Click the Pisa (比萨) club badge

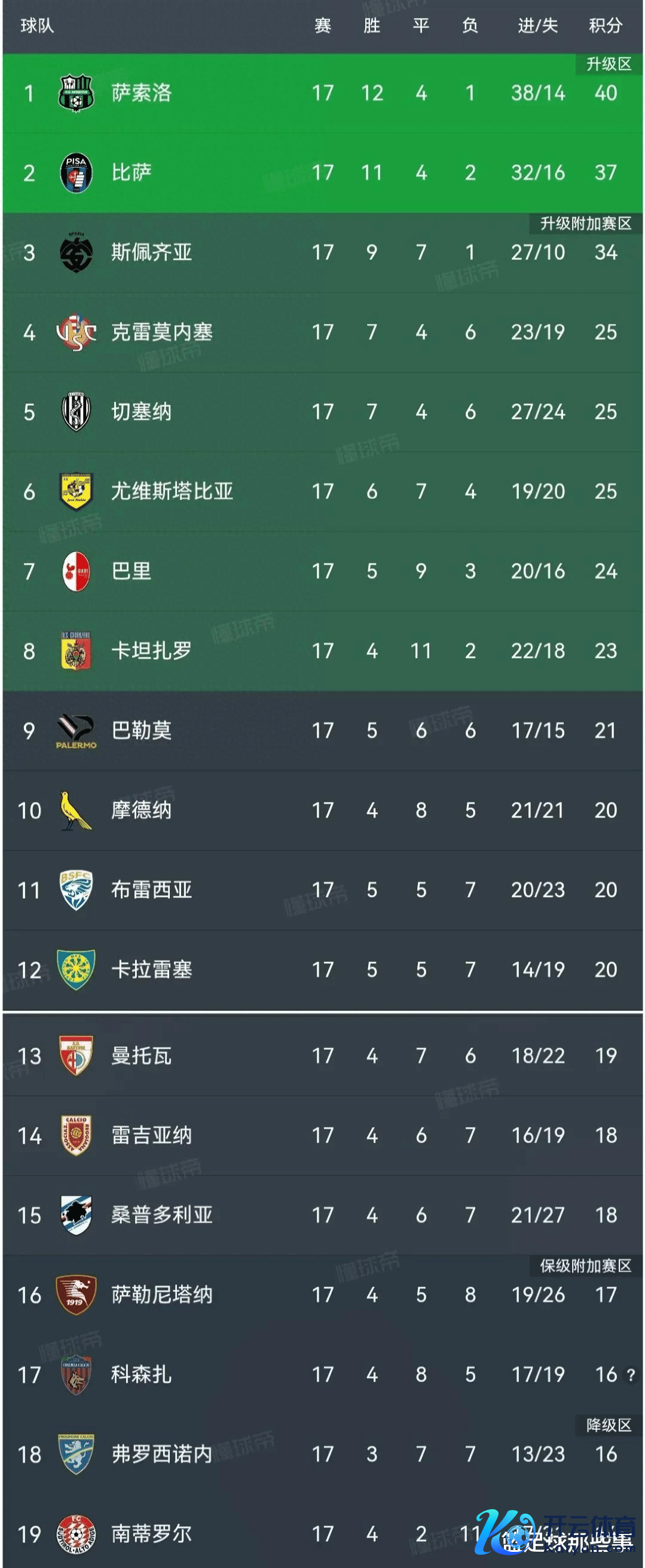75,173
